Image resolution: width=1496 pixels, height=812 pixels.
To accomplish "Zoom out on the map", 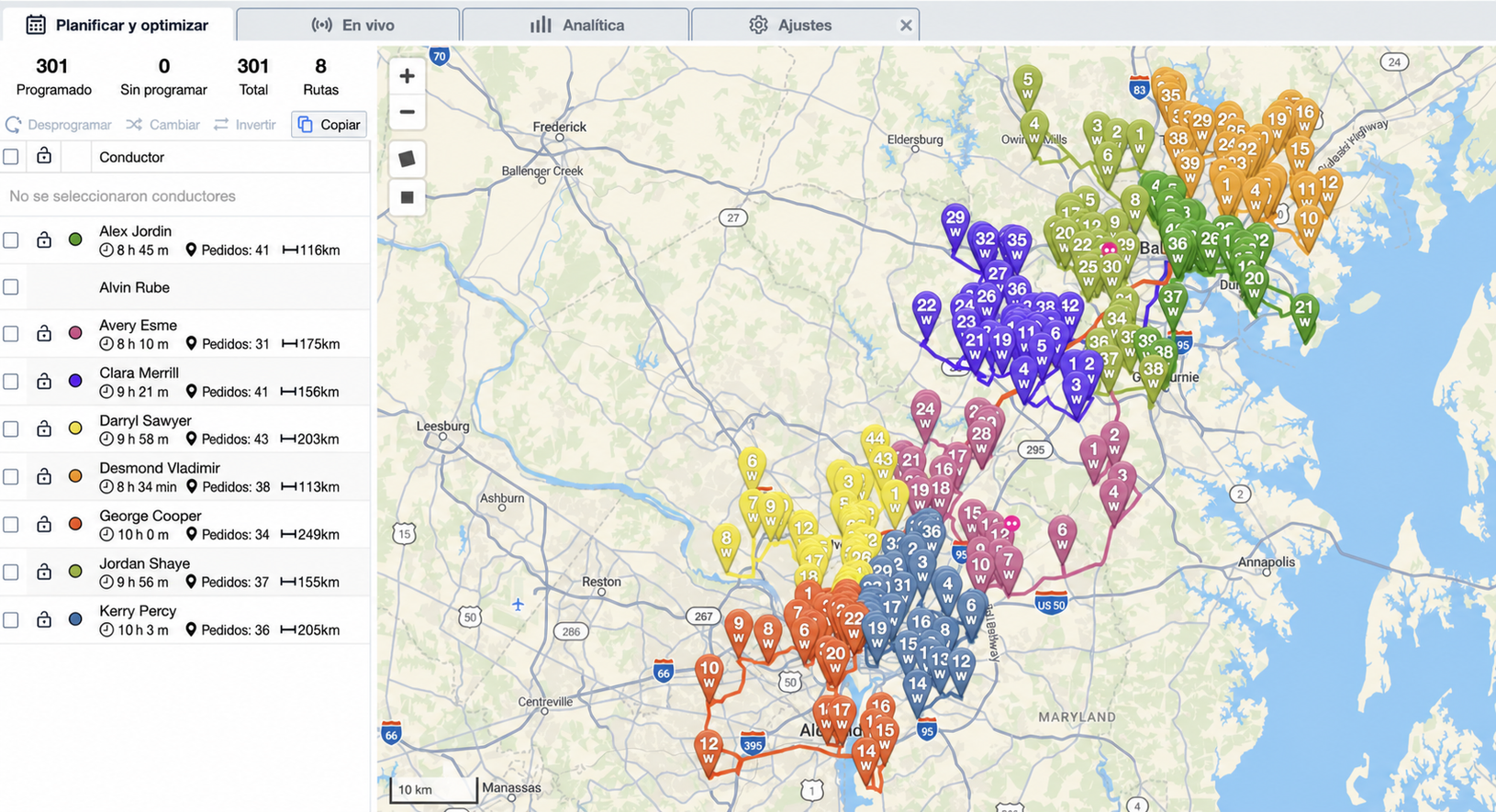I will coord(407,112).
